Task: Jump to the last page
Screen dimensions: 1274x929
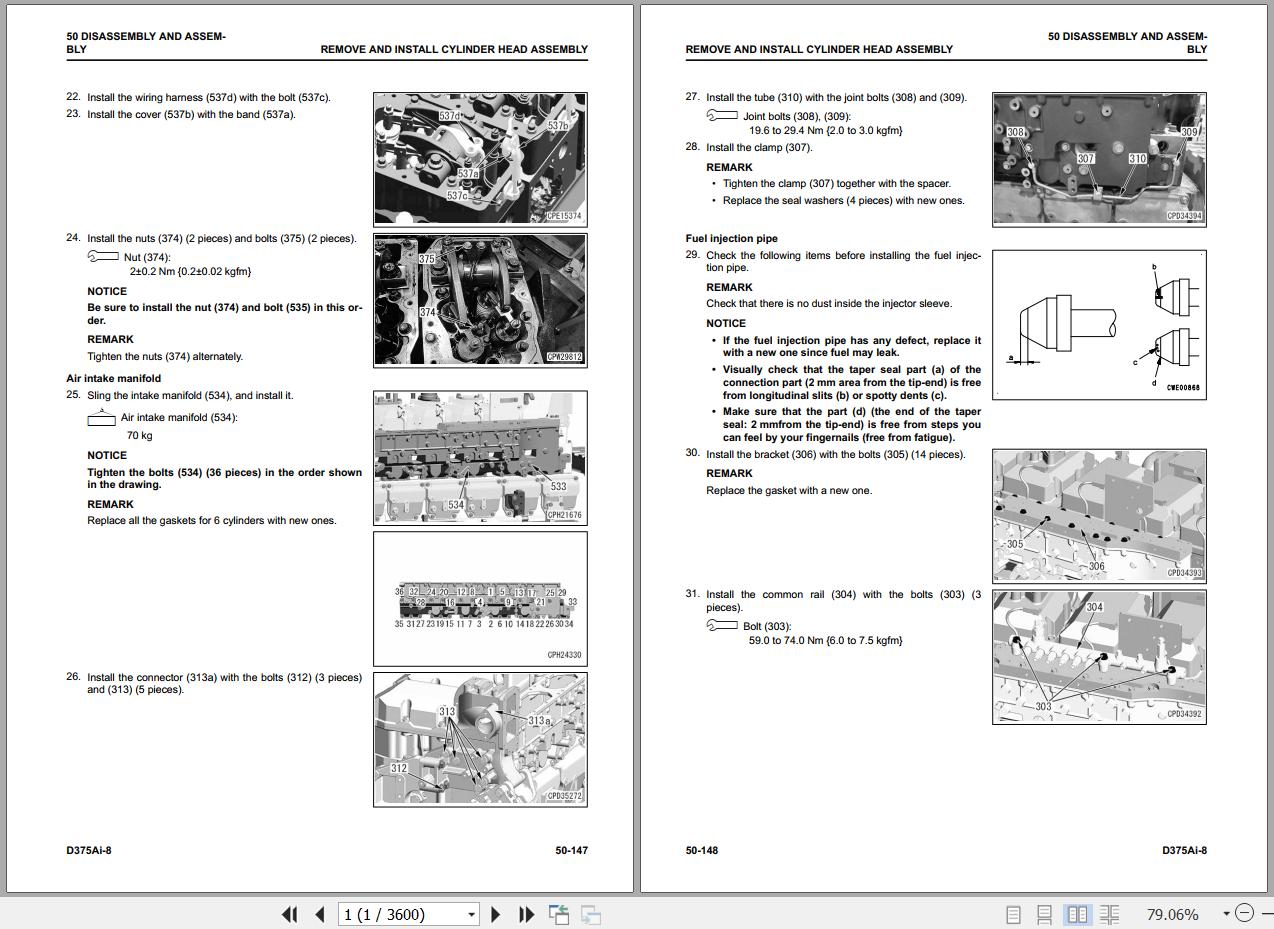Action: coord(526,914)
